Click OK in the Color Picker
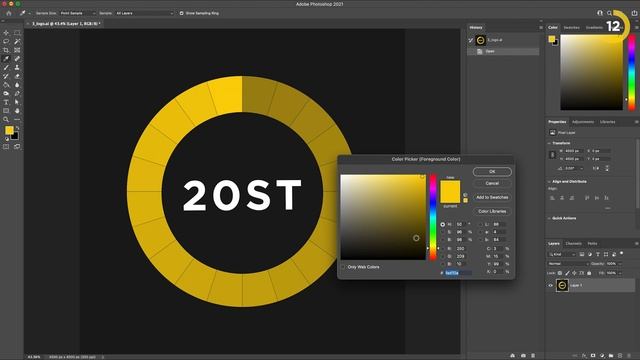640x360 pixels. (x=492, y=171)
